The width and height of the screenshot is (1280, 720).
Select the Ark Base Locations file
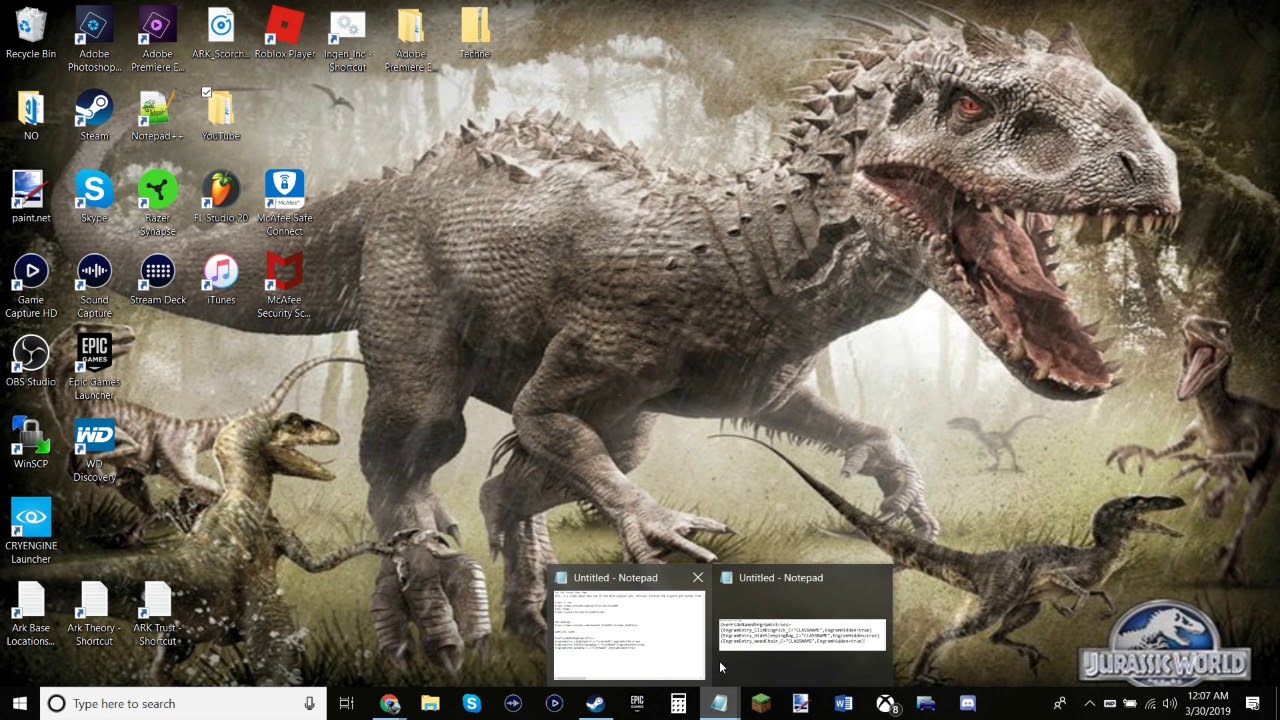tap(31, 614)
